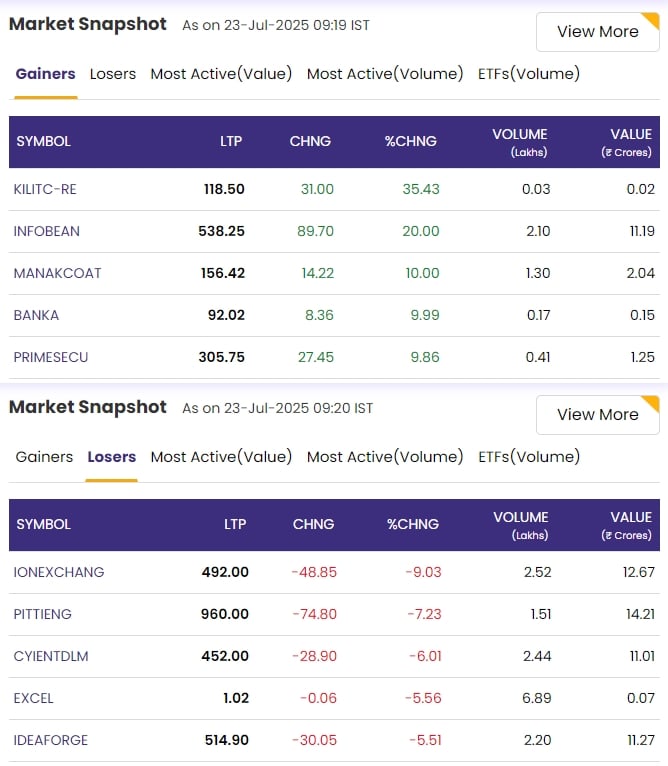Select Most Active(Volume) tab in top snapshot

(x=385, y=74)
